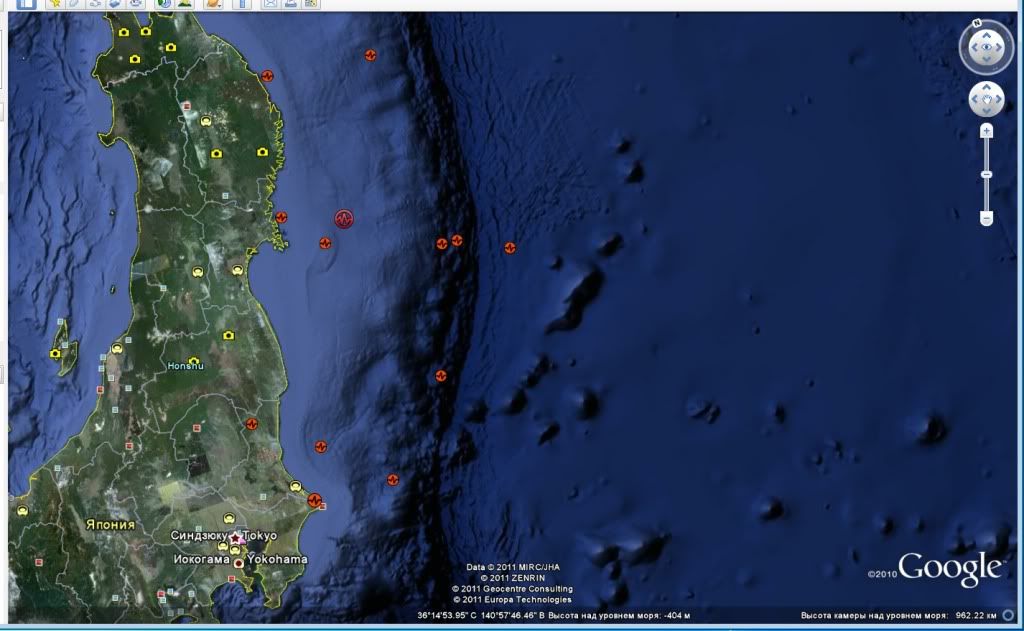Open the historical imagery clock tool
Image resolution: width=1024 pixels, height=631 pixels.
162,3
